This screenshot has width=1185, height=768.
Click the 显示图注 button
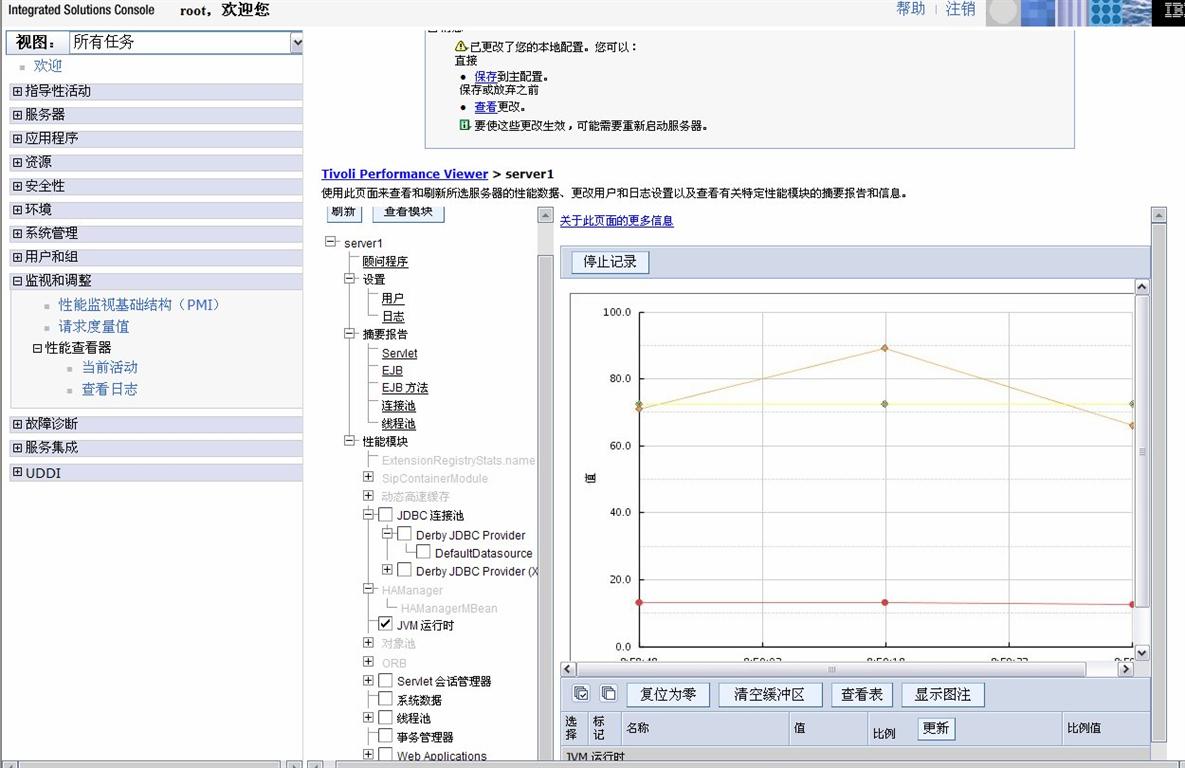pyautogui.click(x=943, y=695)
